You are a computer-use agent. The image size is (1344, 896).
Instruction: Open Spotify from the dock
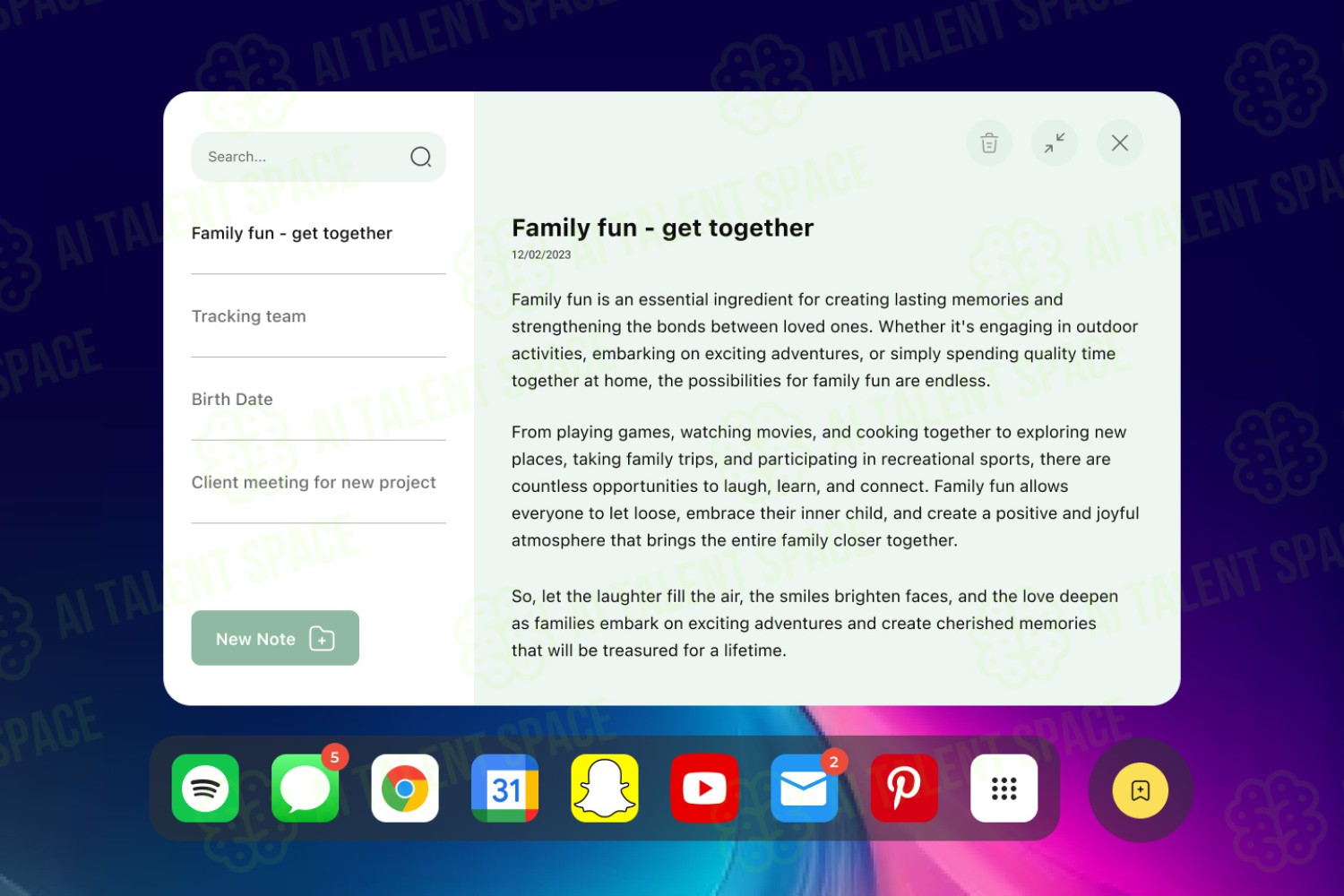click(x=205, y=788)
